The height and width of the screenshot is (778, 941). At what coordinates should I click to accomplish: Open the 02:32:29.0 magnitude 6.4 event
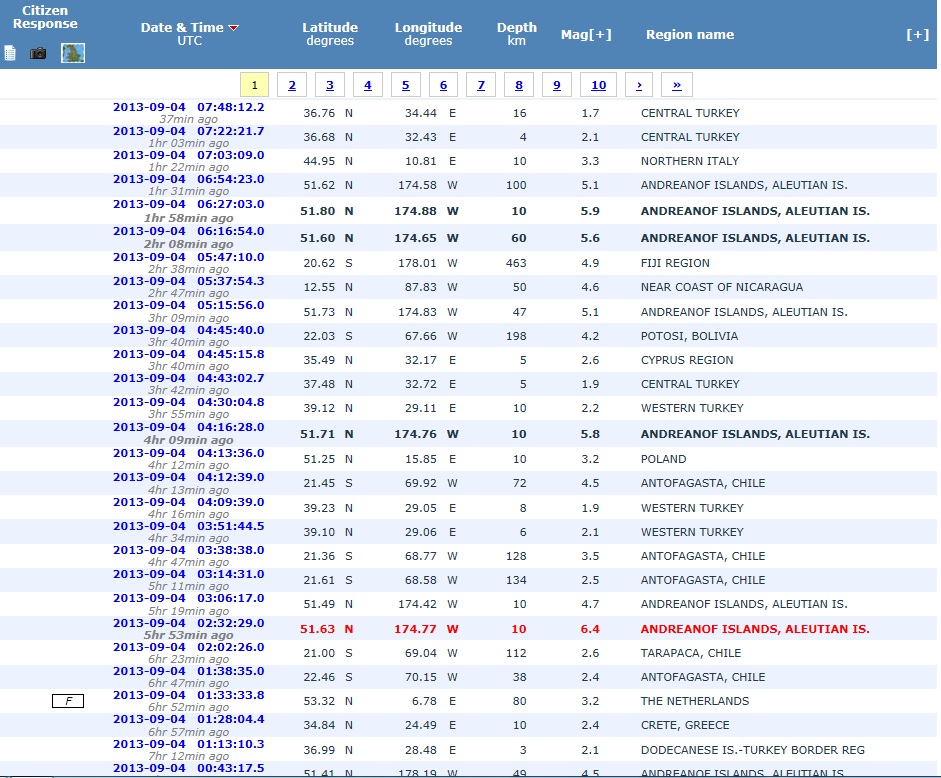click(188, 623)
